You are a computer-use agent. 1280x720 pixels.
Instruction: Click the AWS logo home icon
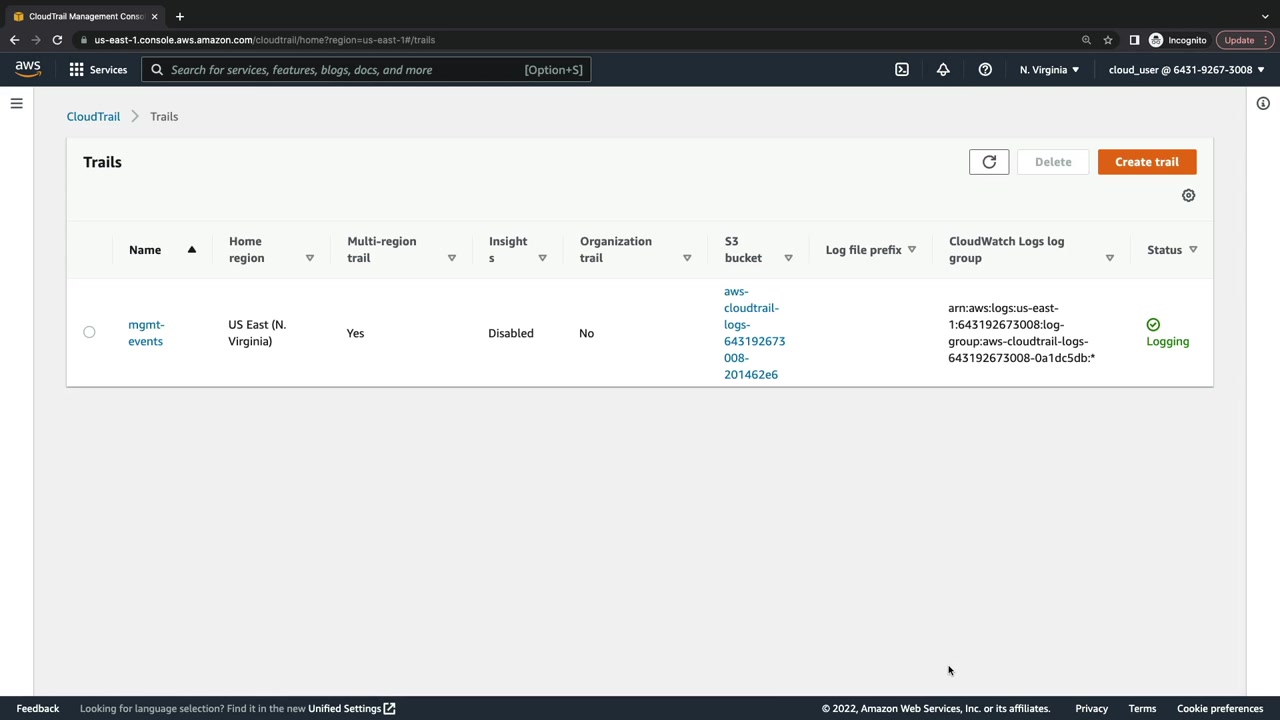(28, 69)
